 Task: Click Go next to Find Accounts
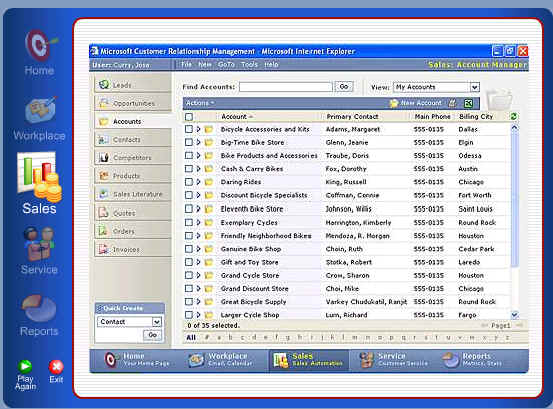(344, 87)
